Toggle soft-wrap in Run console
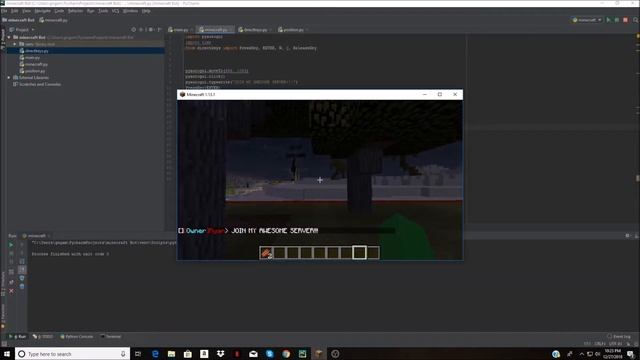The width and height of the screenshot is (640, 360). pyautogui.click(x=22, y=261)
